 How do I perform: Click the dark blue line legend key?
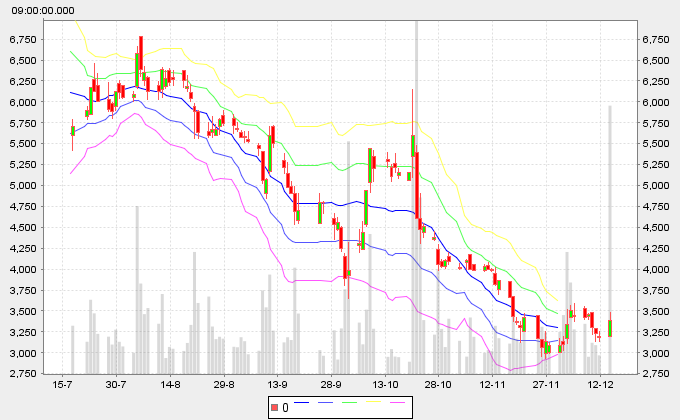click(299, 403)
